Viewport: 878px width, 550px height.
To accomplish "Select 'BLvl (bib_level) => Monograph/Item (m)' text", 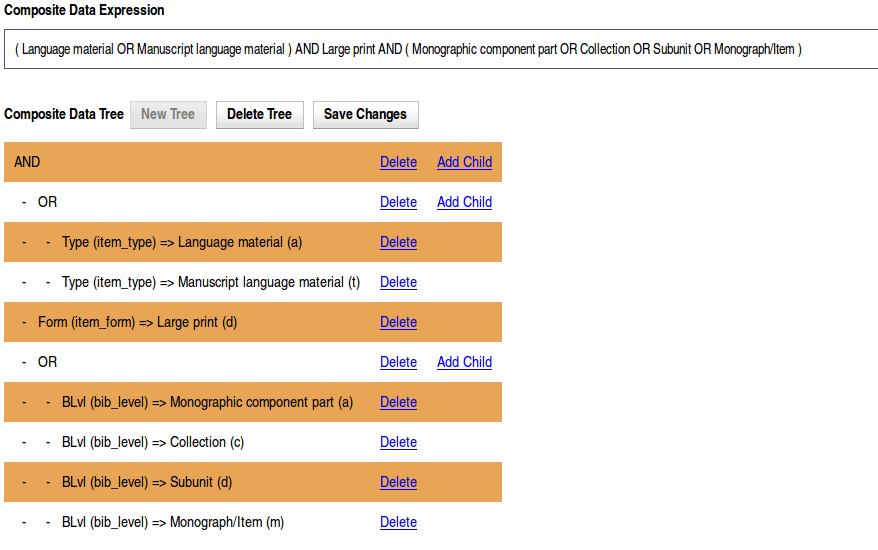I will click(x=173, y=523).
